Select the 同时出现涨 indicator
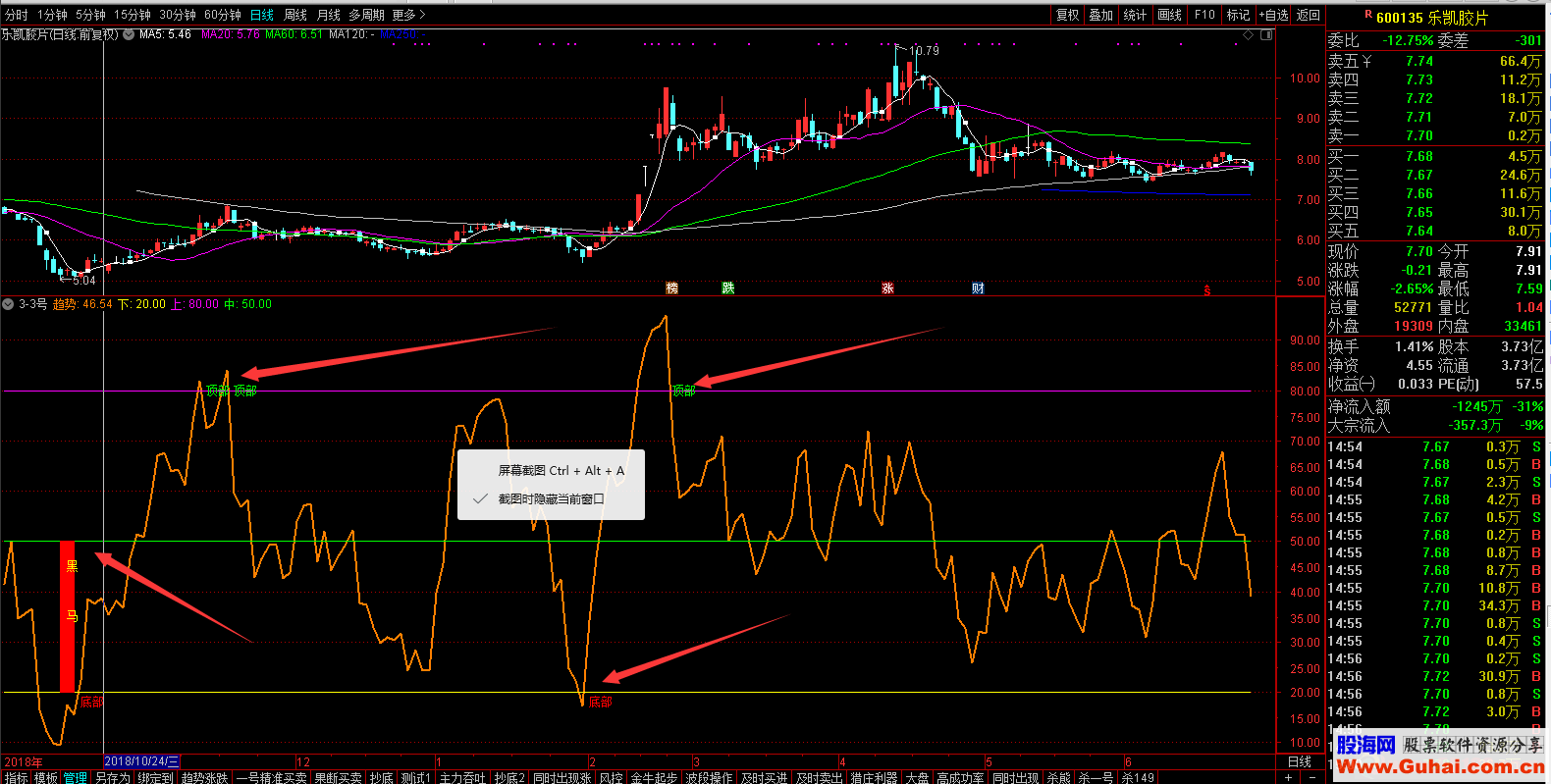Viewport: 1551px width, 784px height. coord(562,777)
